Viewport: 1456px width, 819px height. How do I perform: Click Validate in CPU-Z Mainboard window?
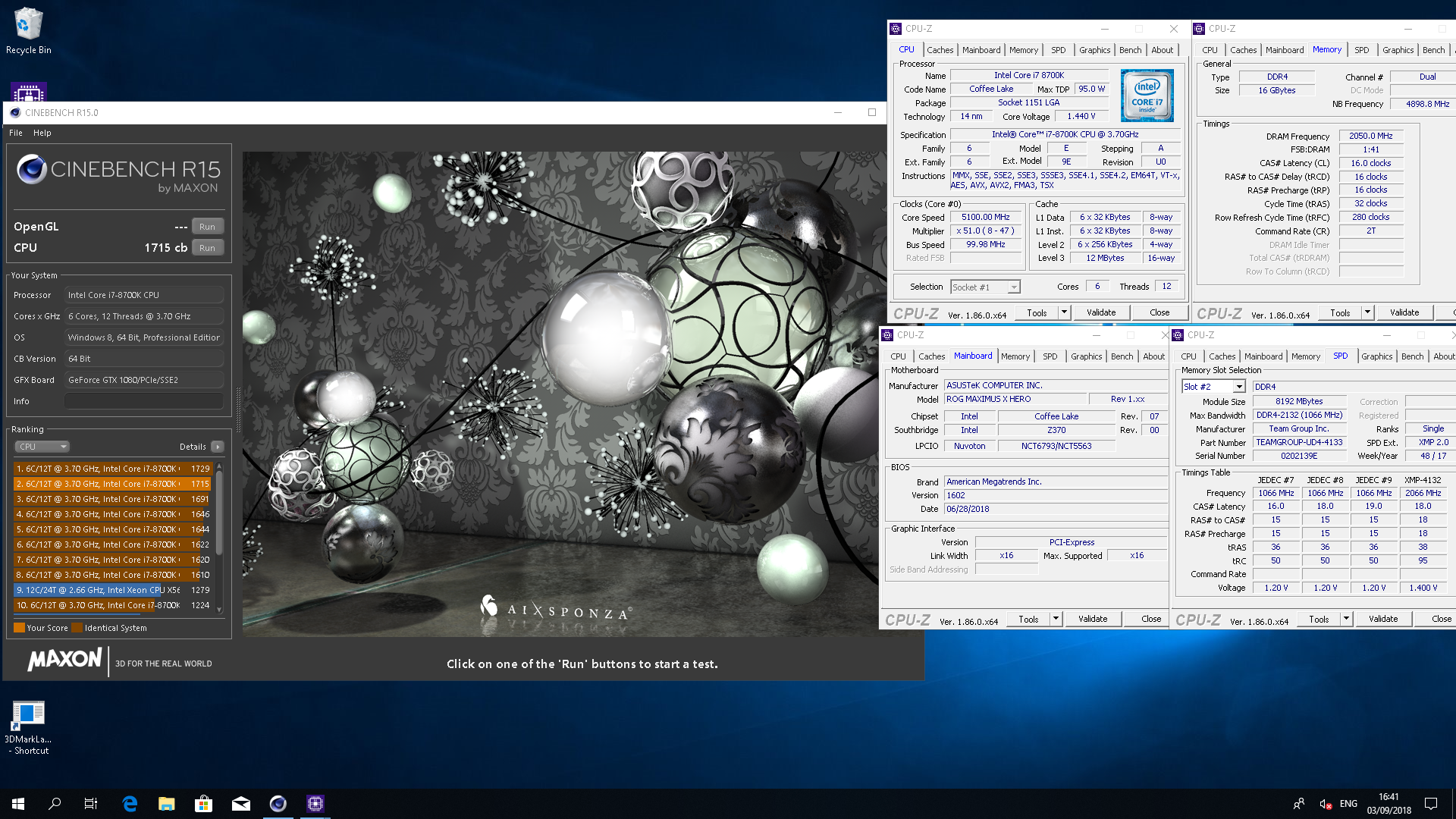1093,619
